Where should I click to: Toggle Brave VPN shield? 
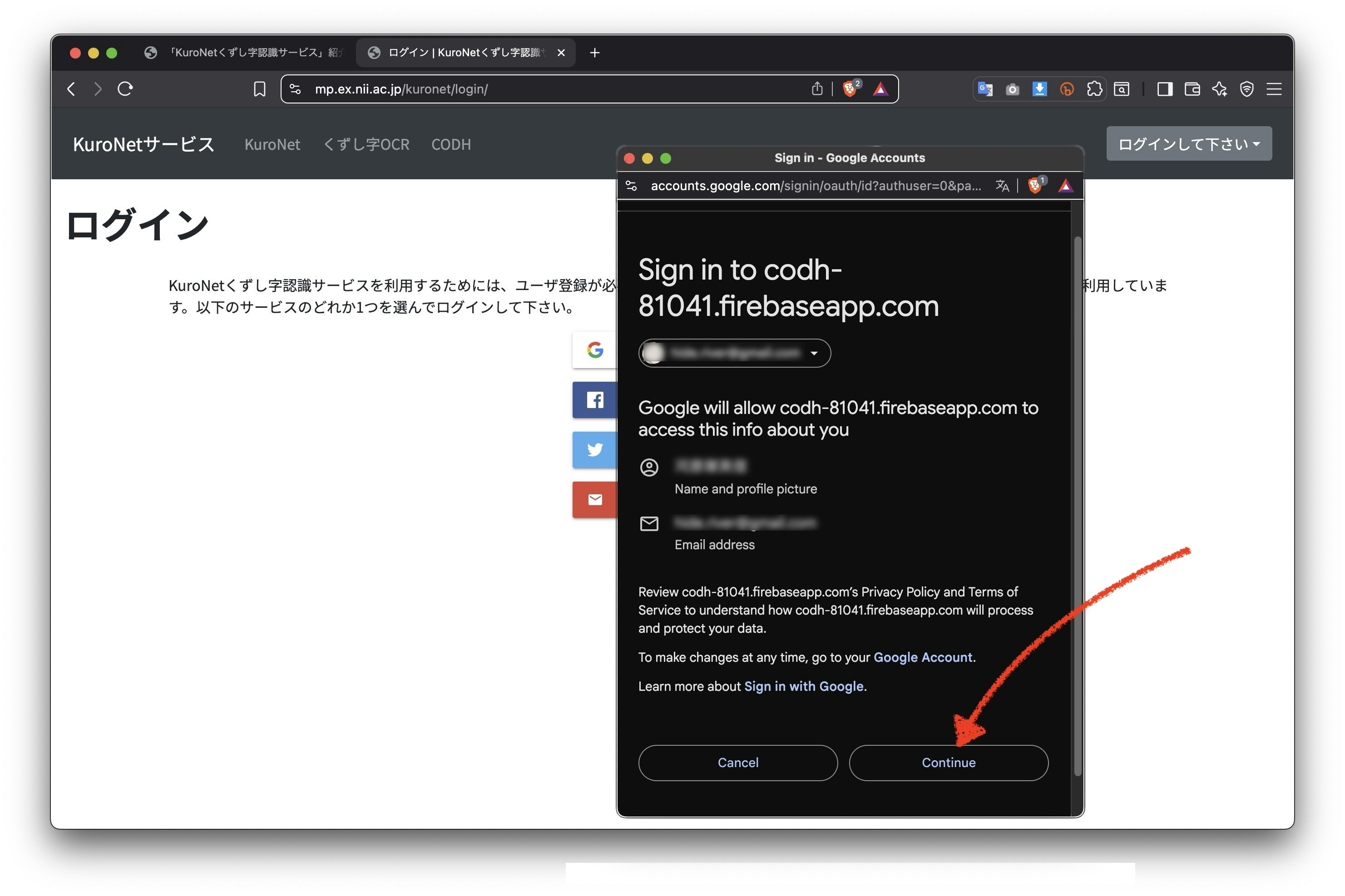point(1246,89)
